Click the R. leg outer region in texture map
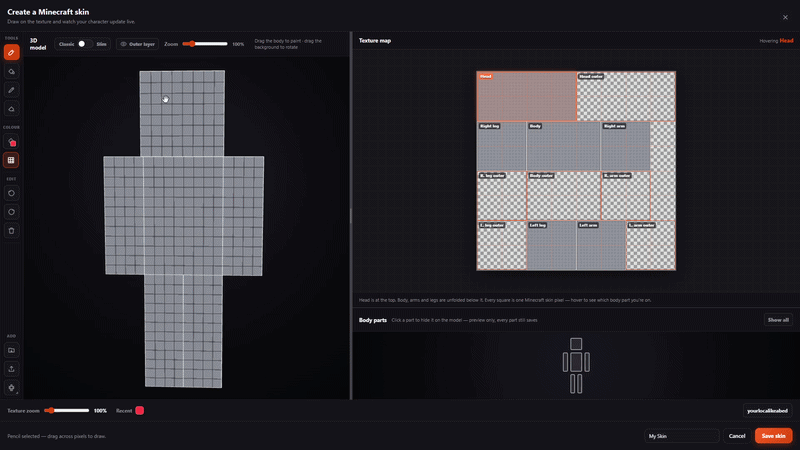The image size is (800, 450). click(x=501, y=195)
